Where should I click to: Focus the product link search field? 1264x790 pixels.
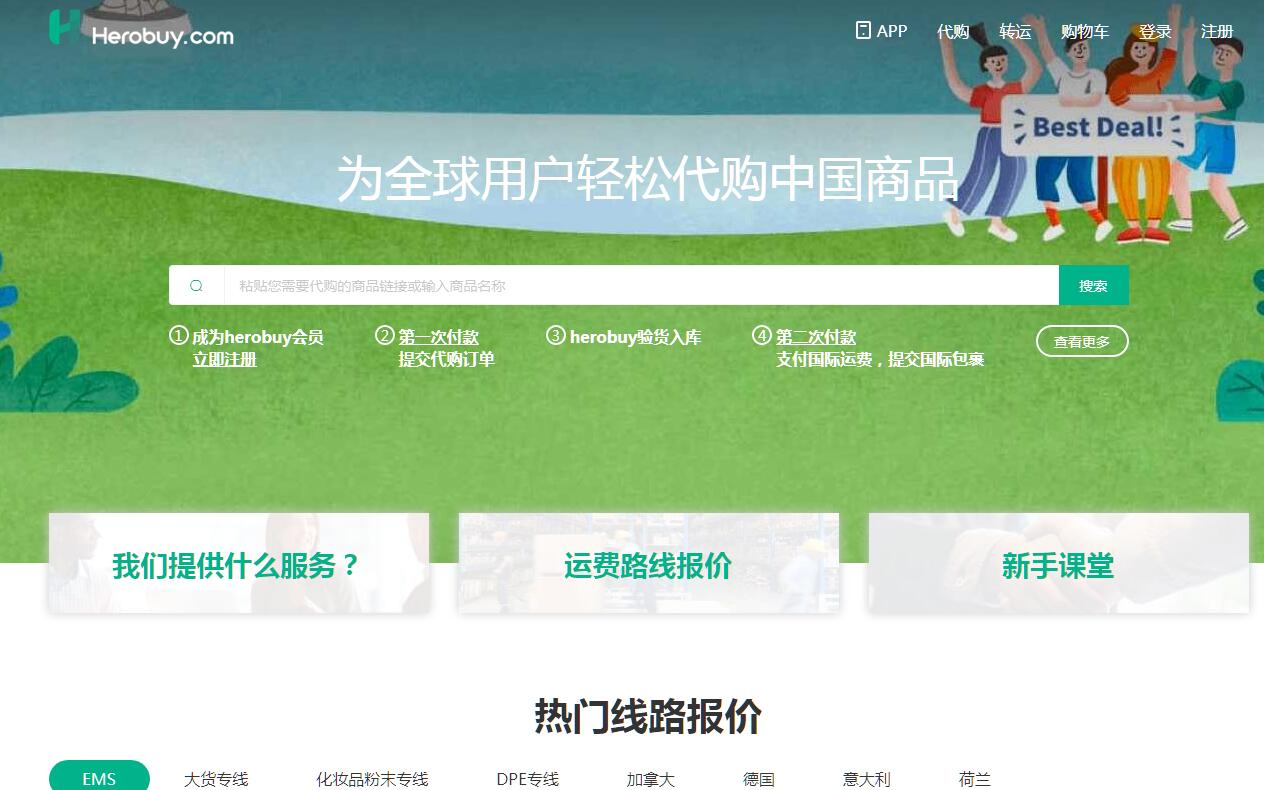(x=640, y=286)
